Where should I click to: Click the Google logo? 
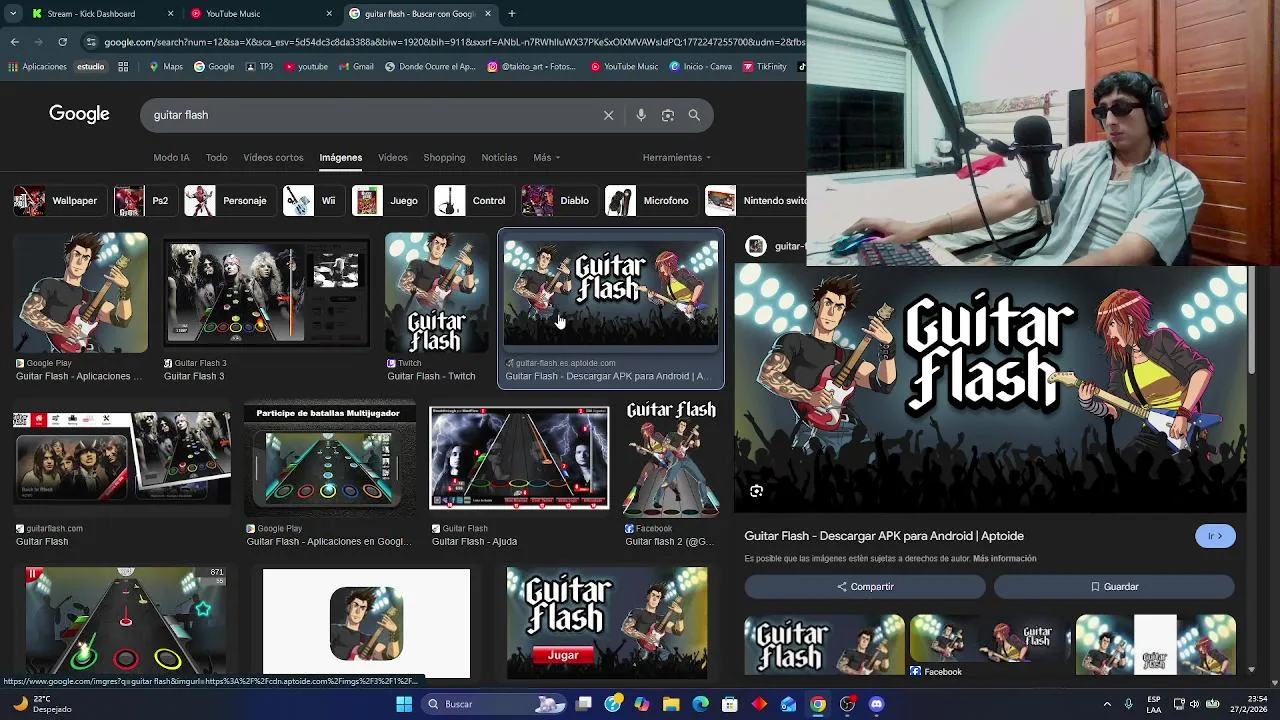tap(79, 114)
